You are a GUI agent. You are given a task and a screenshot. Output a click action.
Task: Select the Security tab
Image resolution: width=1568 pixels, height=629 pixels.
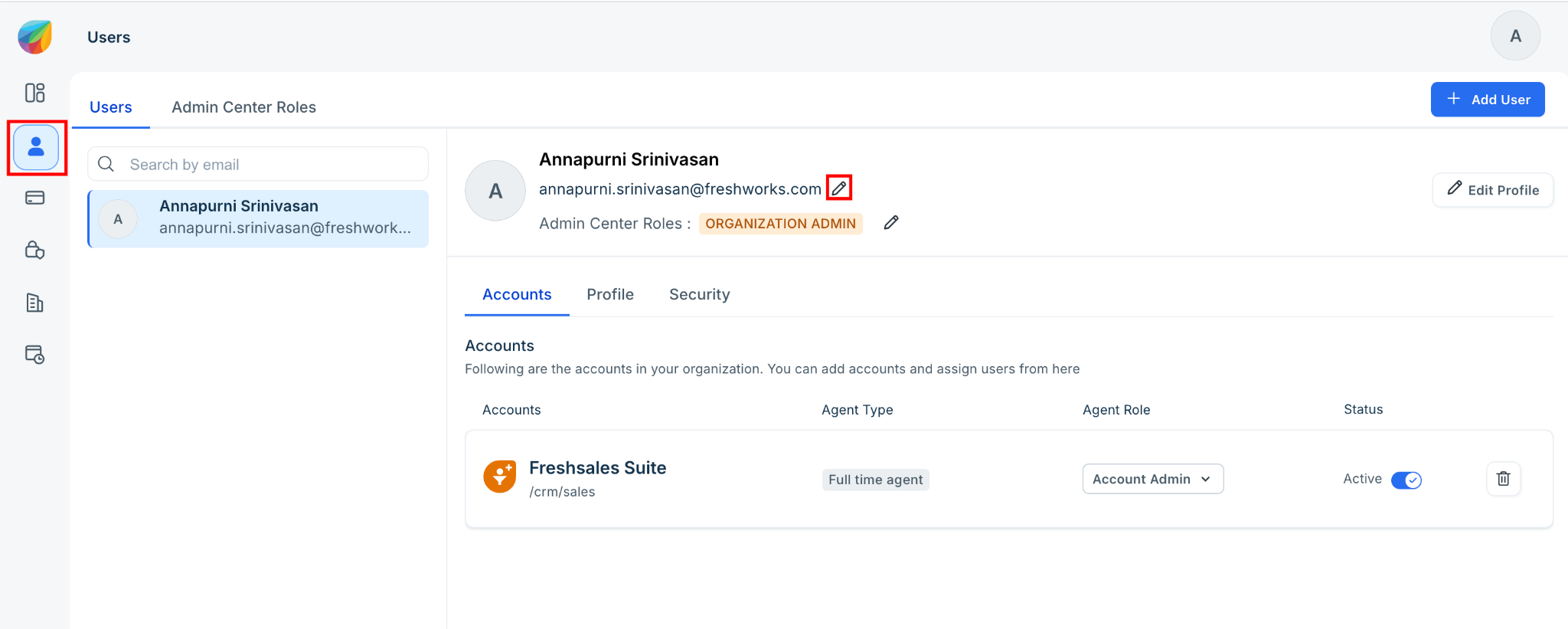click(700, 294)
